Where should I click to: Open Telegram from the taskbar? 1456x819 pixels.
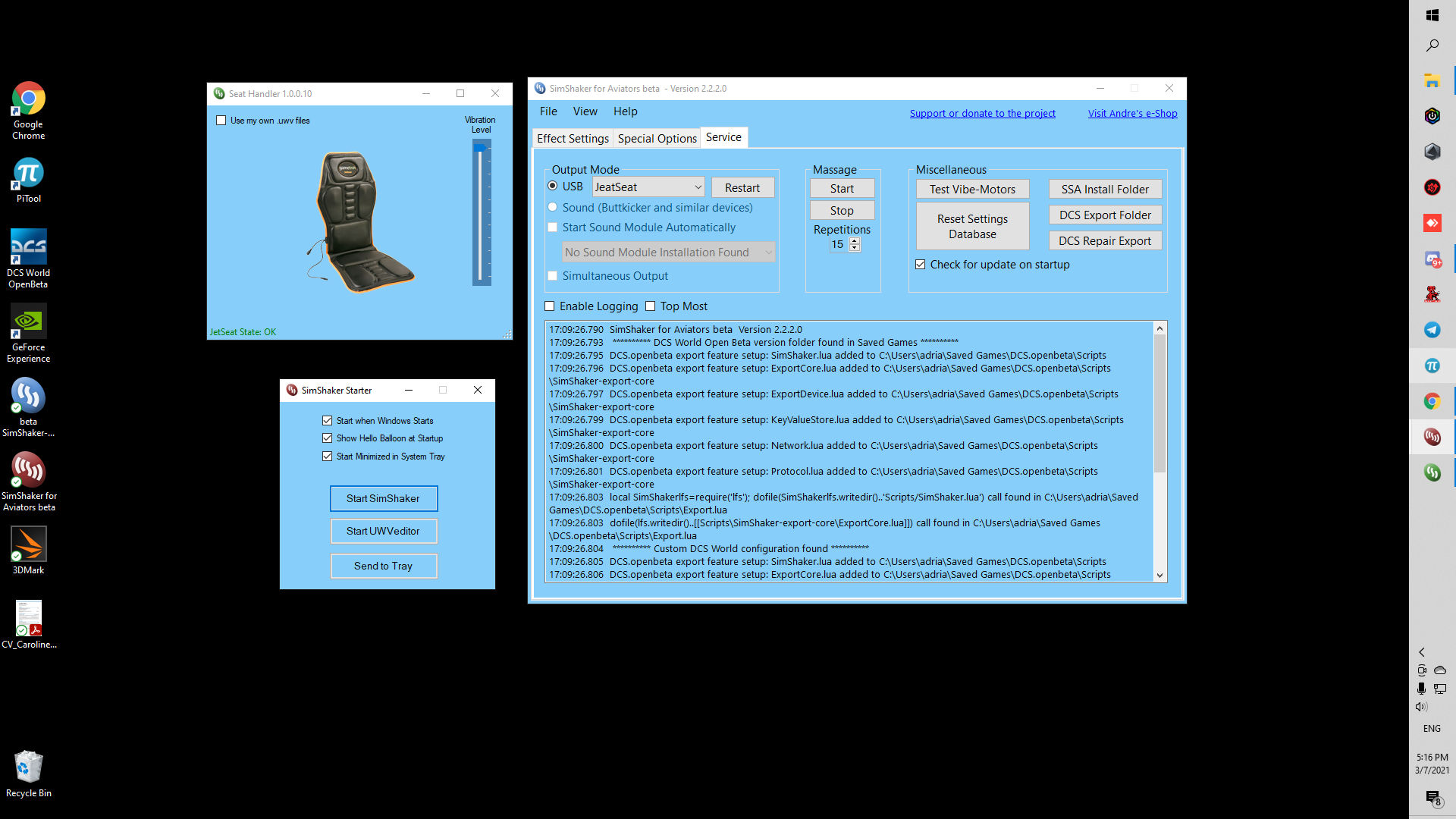[x=1432, y=329]
